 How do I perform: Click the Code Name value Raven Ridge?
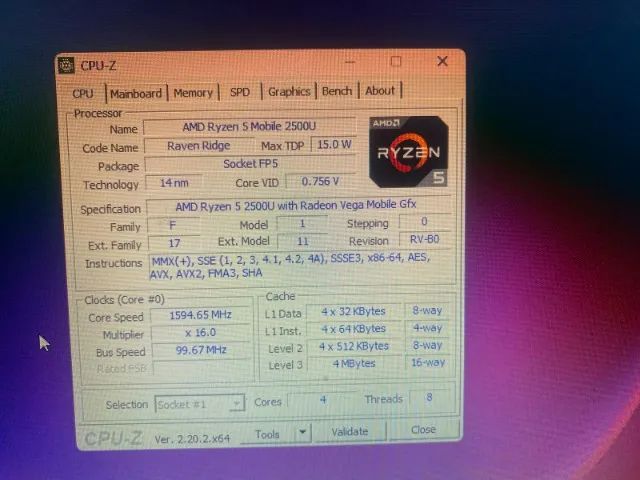(199, 146)
